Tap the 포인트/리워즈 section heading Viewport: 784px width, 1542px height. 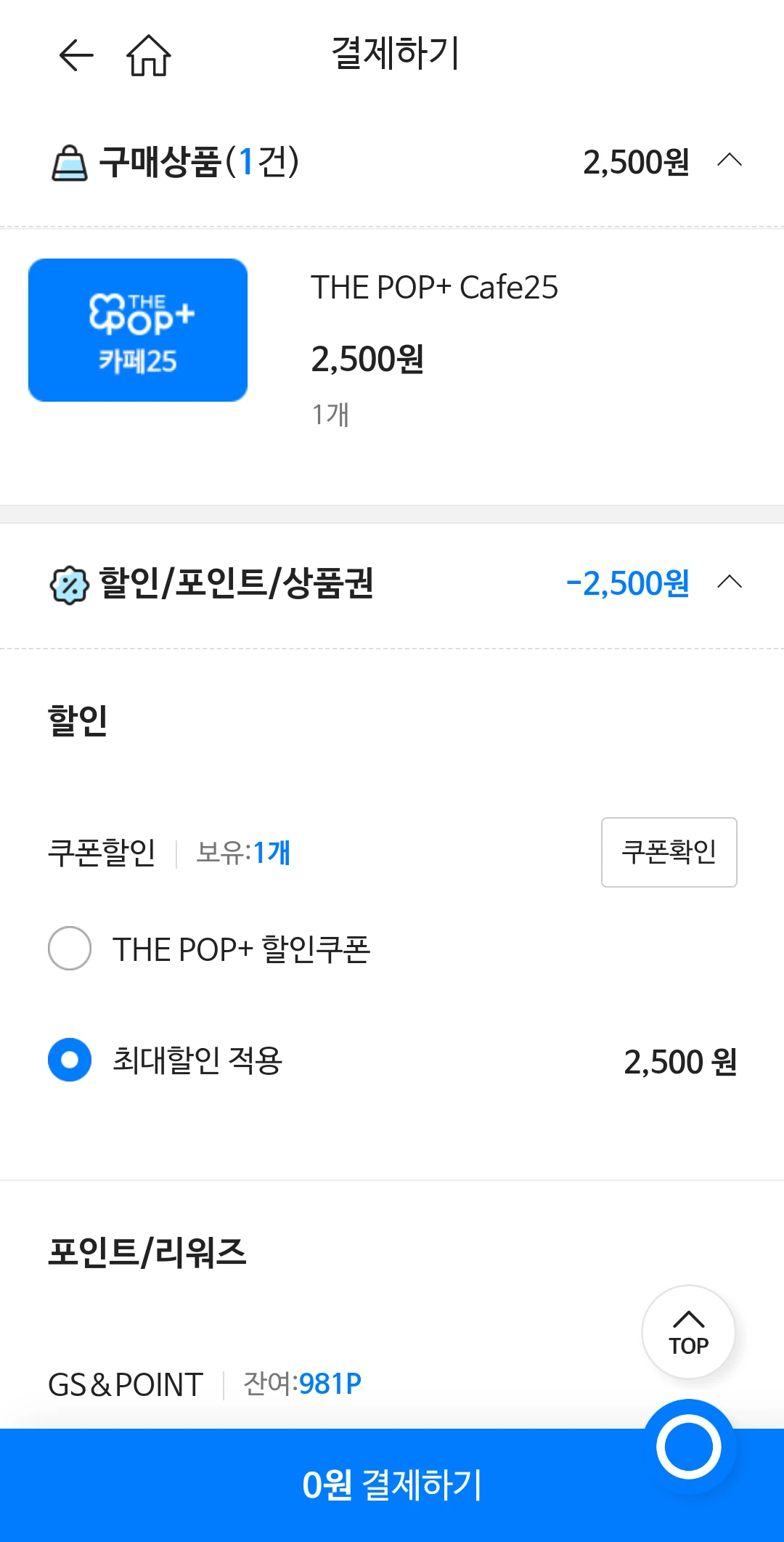click(x=147, y=1252)
